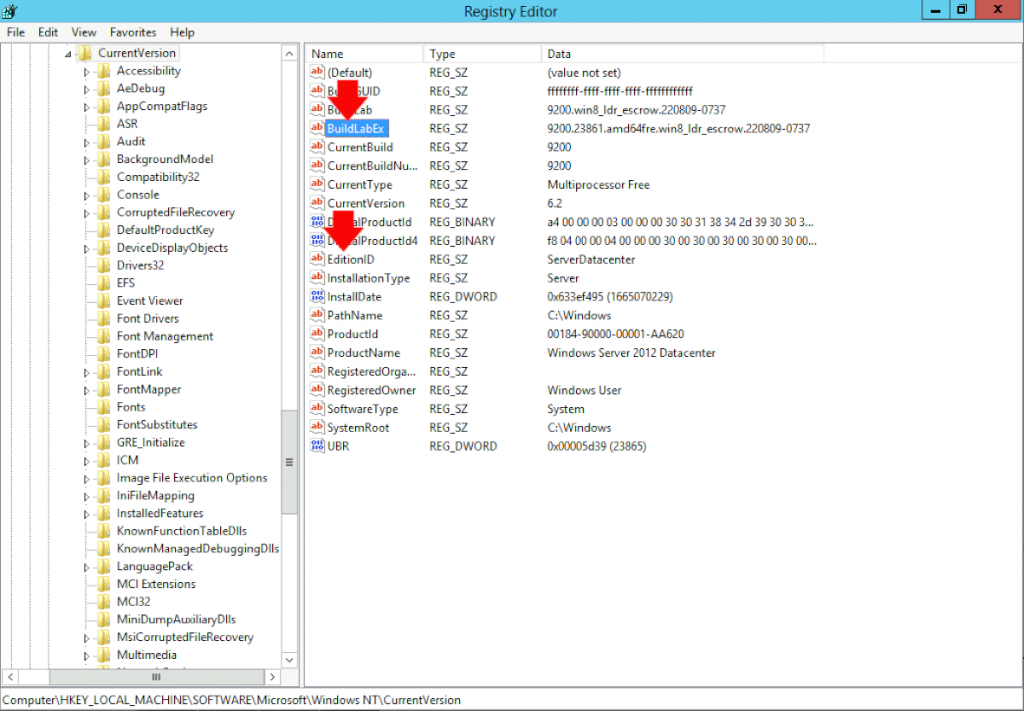
Task: Click the folder icon for MCI32 key
Action: [x=104, y=601]
